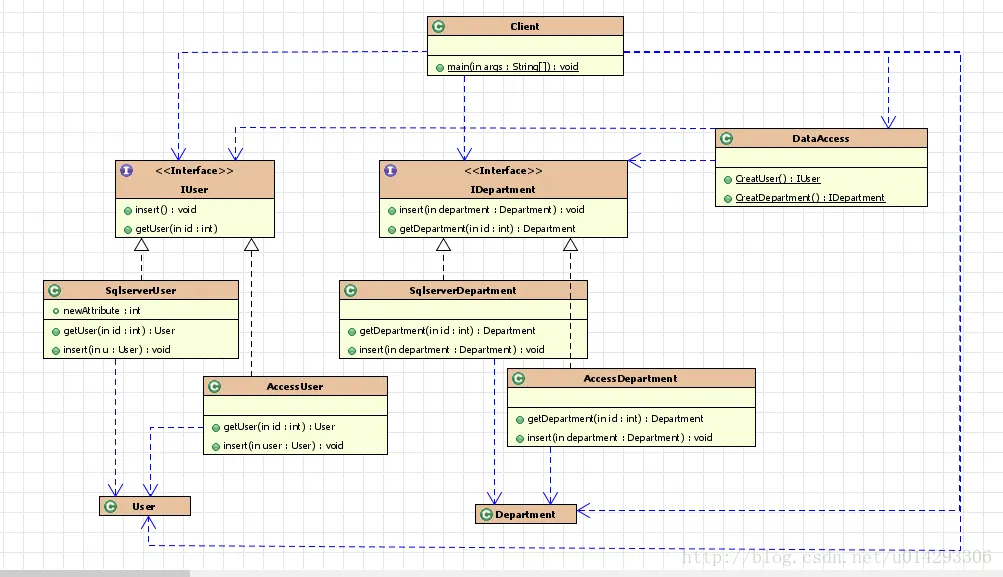
Task: Select the Department class box
Action: point(526,514)
